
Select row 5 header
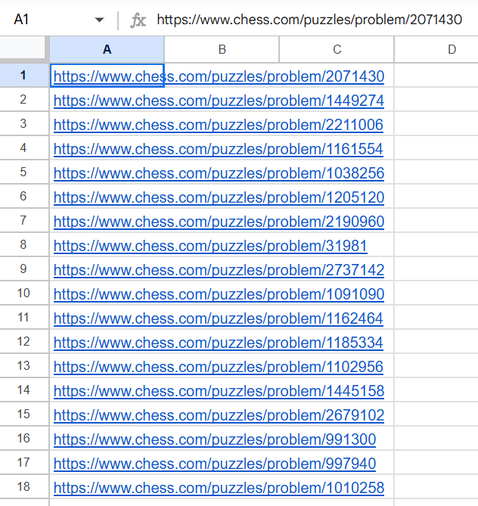pyautogui.click(x=24, y=172)
